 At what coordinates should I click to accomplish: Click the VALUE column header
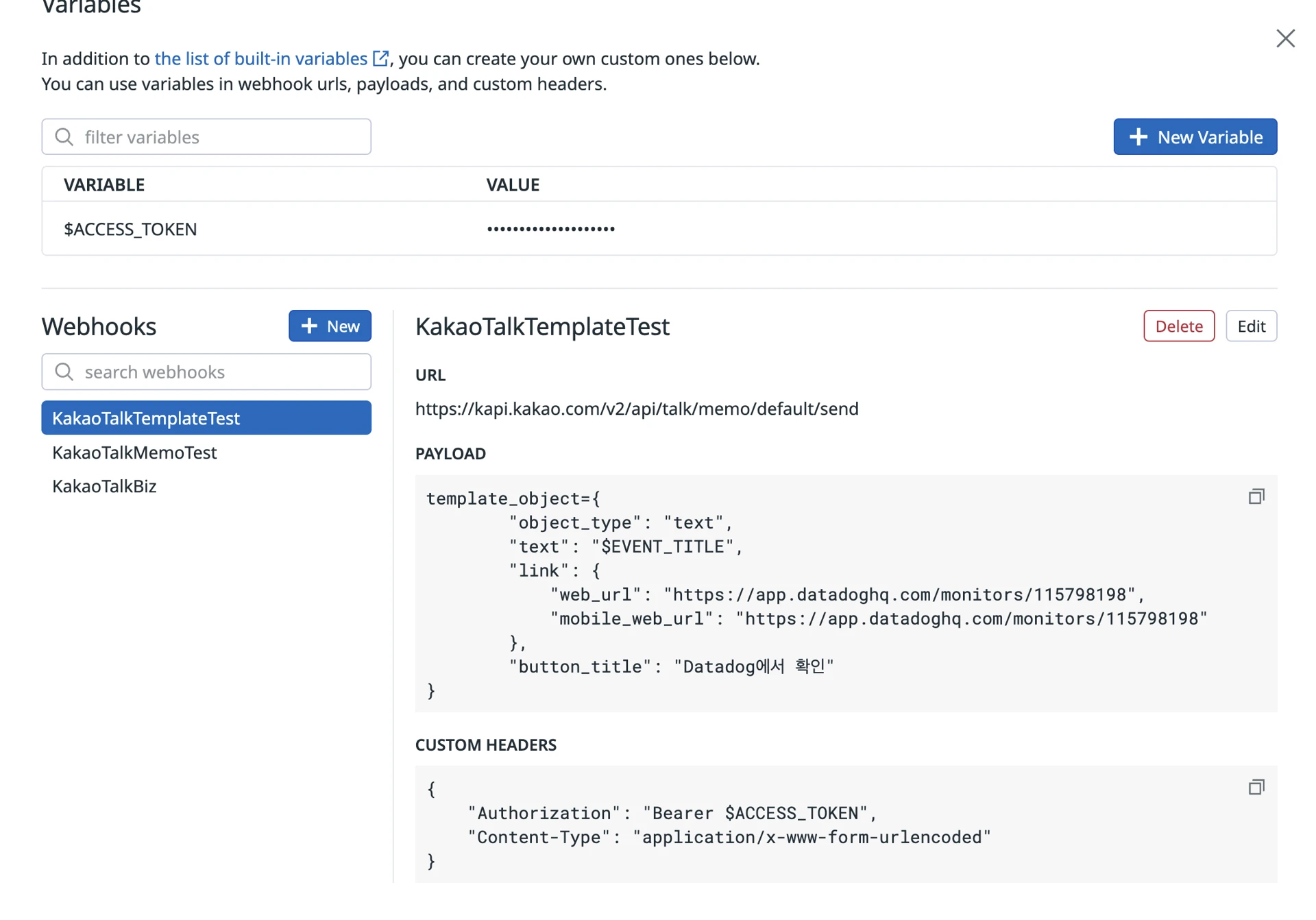tap(513, 184)
